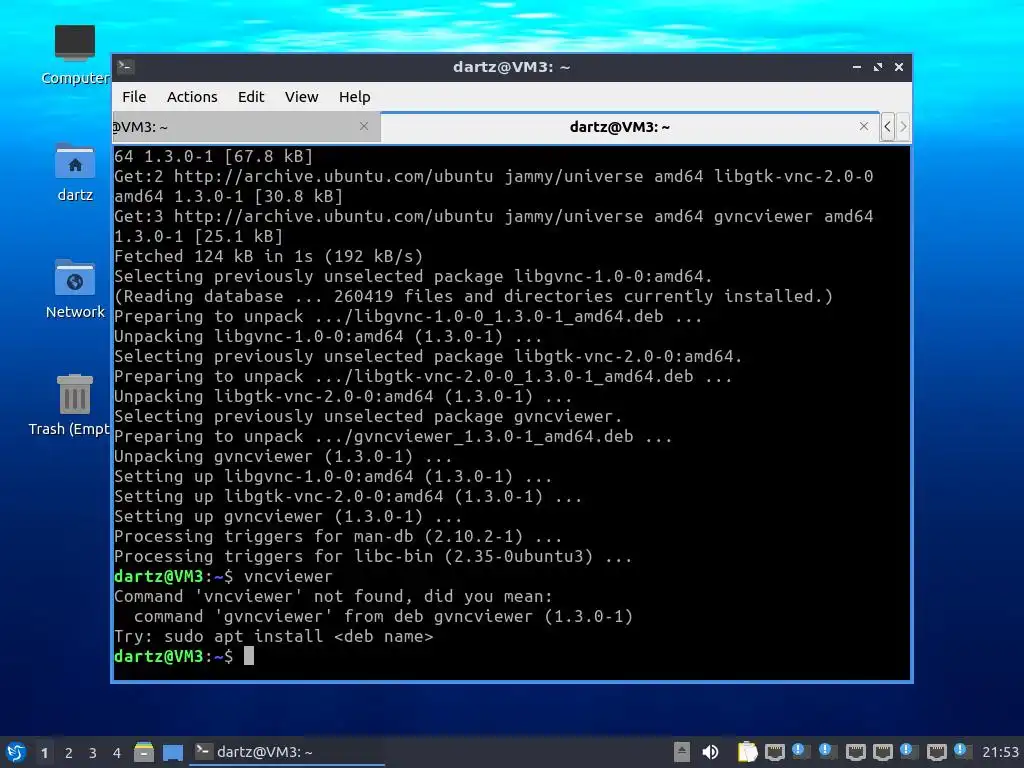Image resolution: width=1024 pixels, height=768 pixels.
Task: Maximize the terminal window
Action: point(877,67)
